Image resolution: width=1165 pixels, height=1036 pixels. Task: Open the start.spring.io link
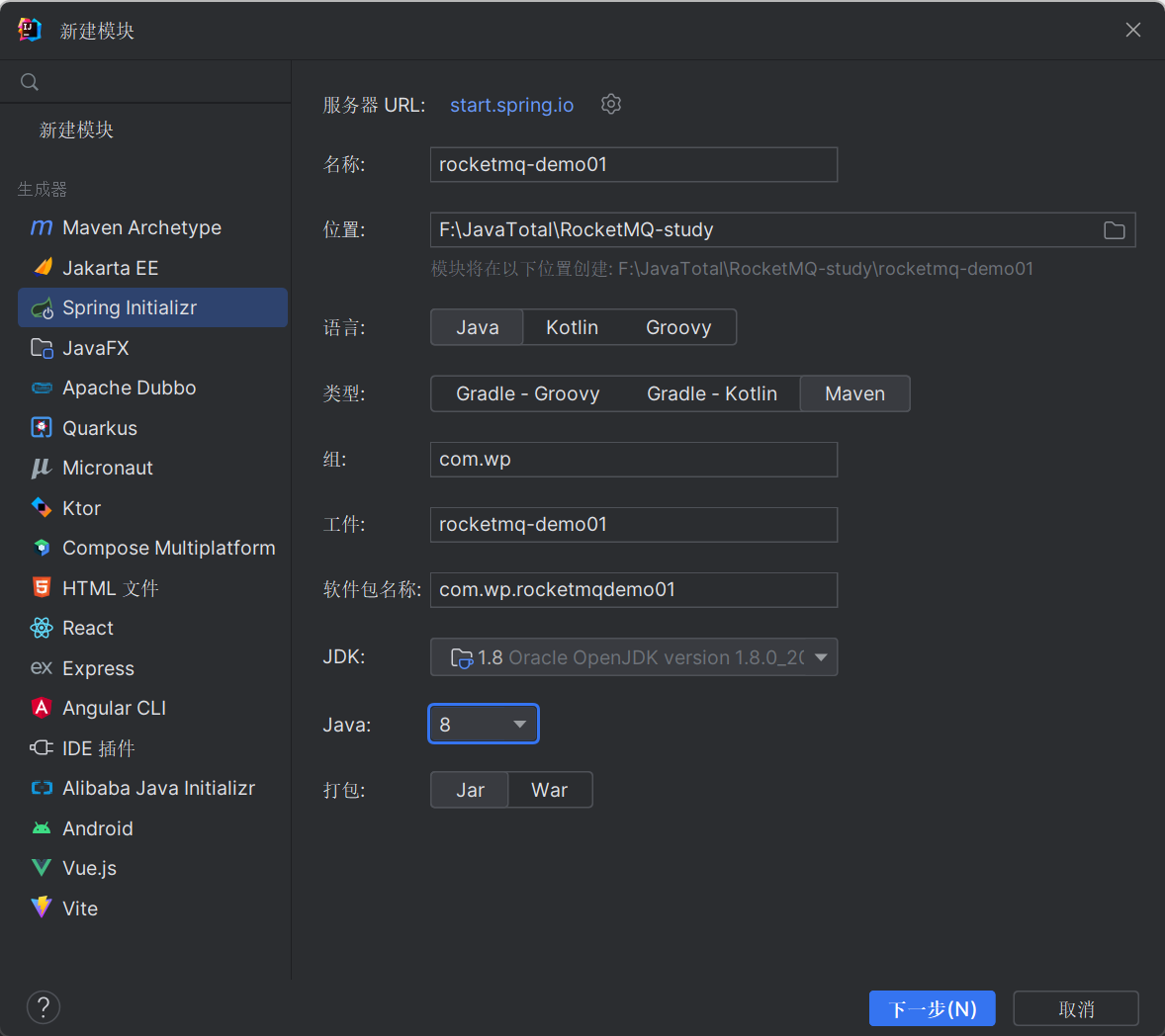click(511, 105)
